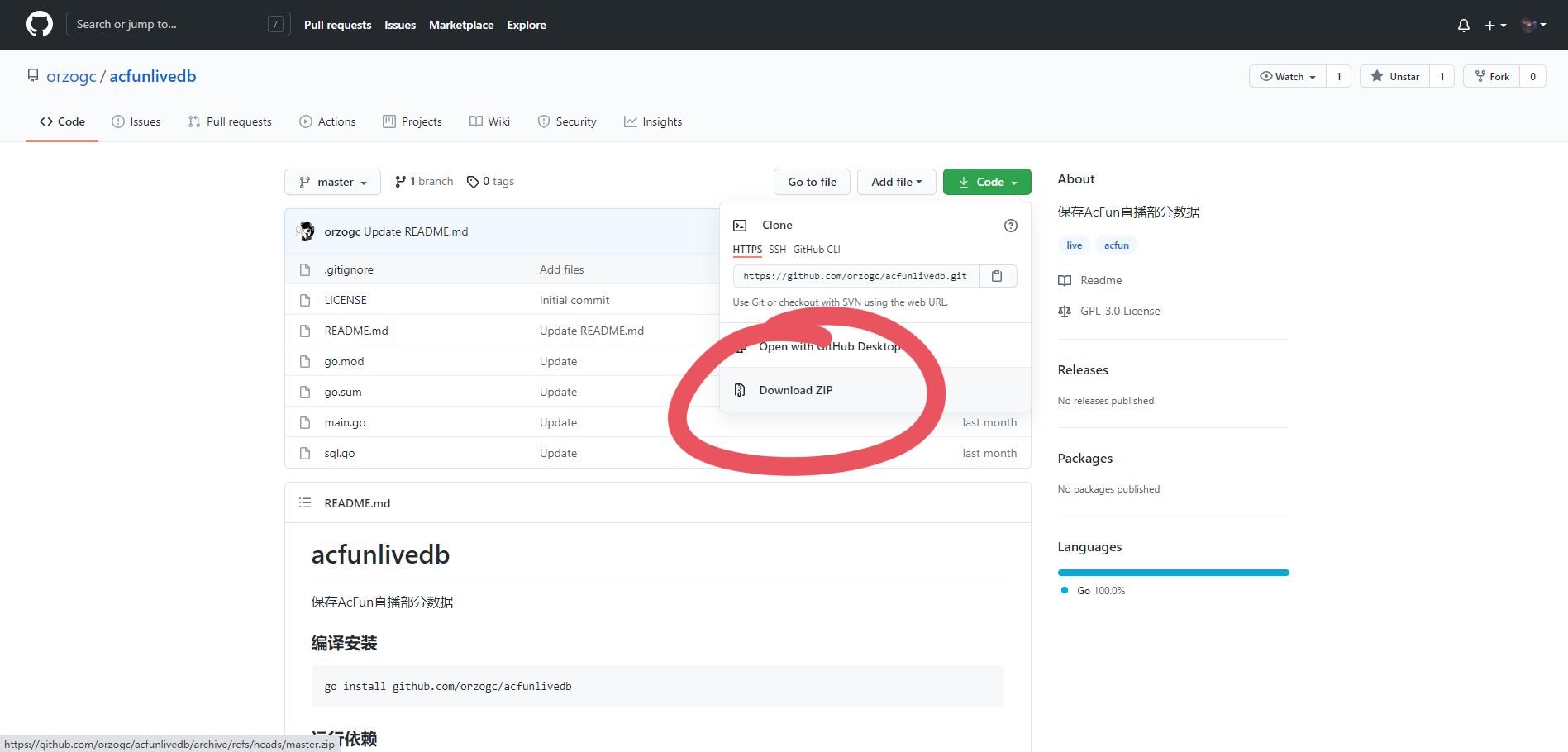
Task: Switch to the Issues tab
Action: [136, 121]
